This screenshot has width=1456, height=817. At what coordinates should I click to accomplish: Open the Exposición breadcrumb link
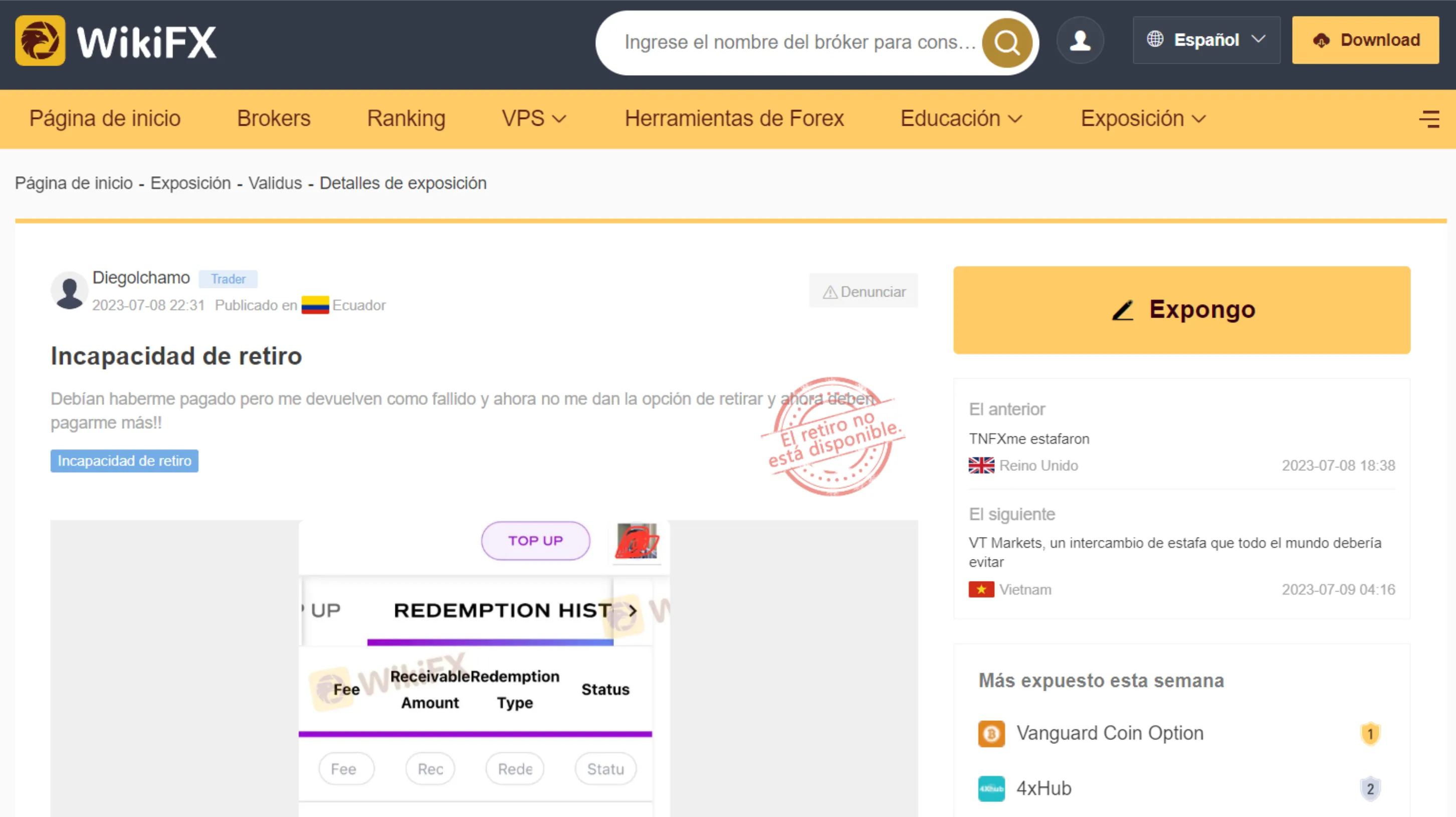(x=190, y=183)
